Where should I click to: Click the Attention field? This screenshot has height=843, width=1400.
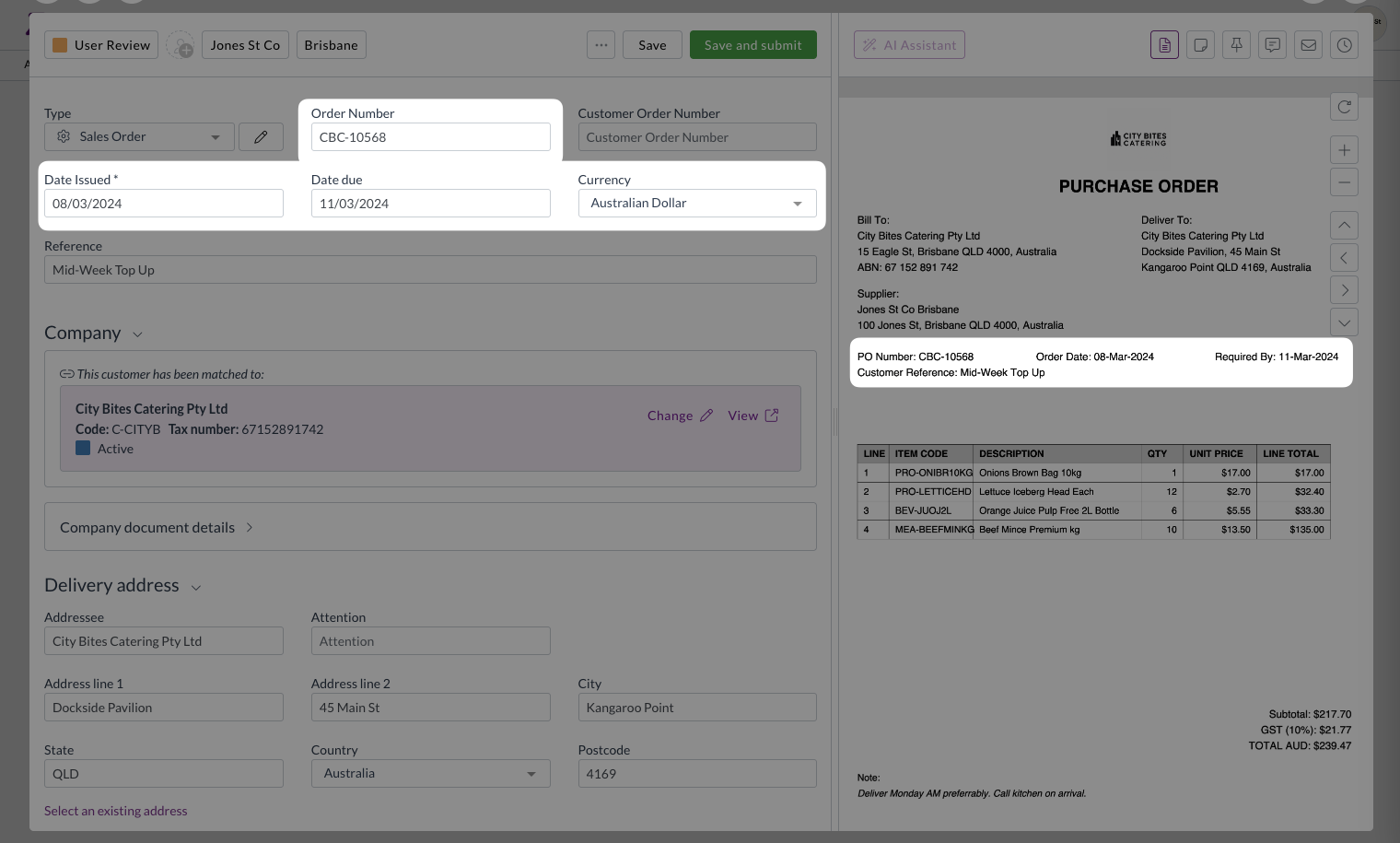click(430, 640)
